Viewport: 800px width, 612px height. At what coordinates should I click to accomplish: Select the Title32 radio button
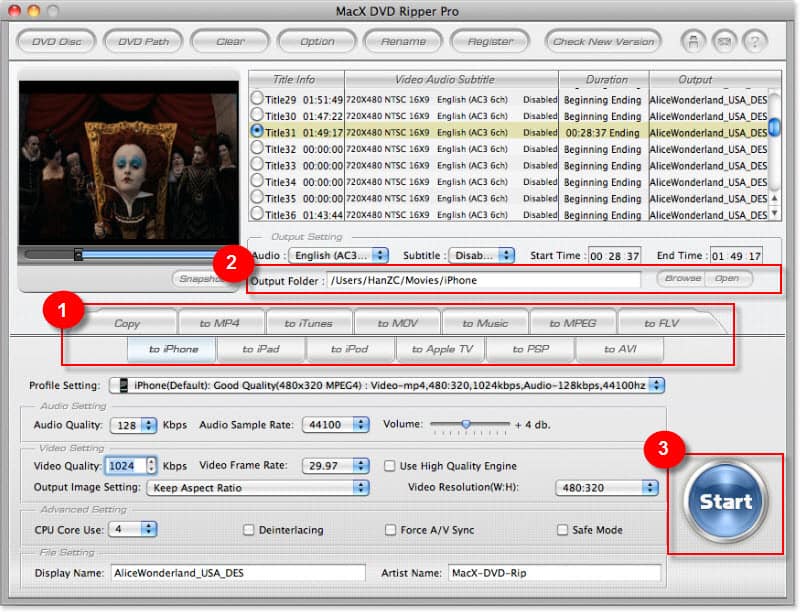click(x=257, y=147)
